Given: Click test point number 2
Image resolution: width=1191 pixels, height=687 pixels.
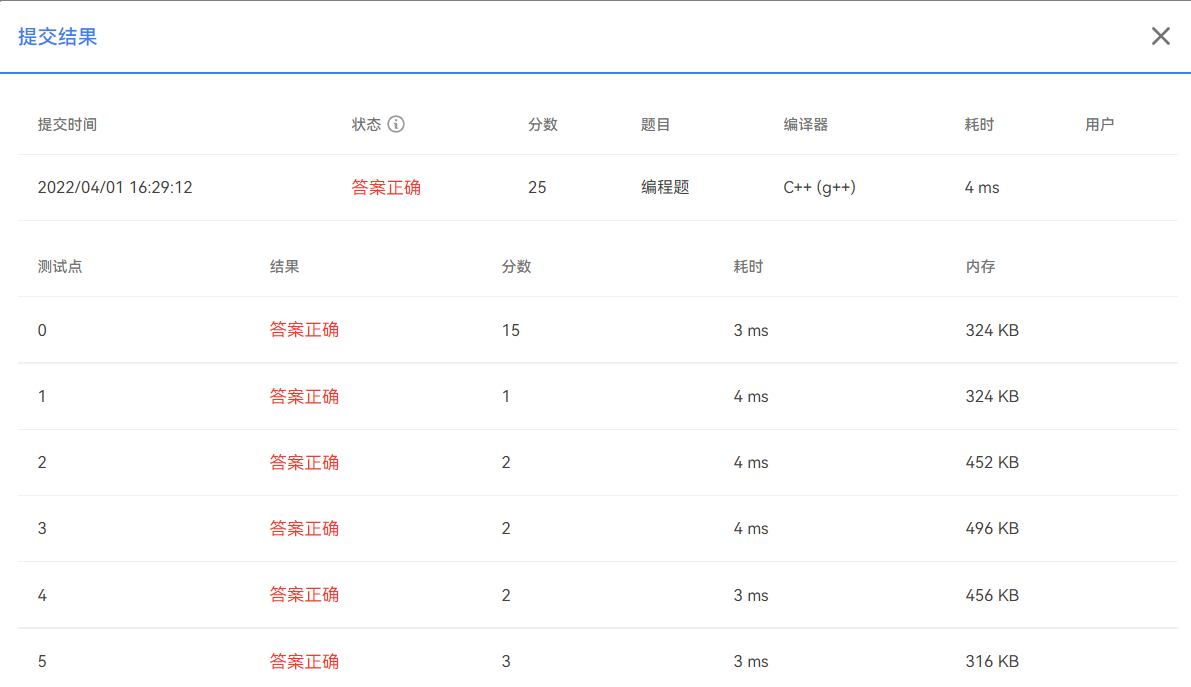Looking at the screenshot, I should click(42, 463).
